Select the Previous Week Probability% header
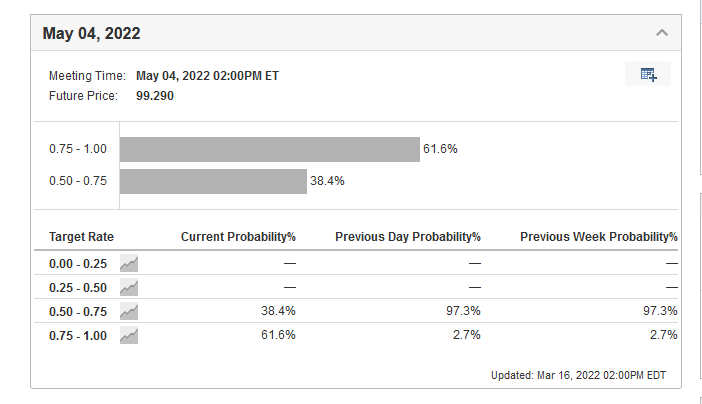Screen dimensions: 702x404 598,237
